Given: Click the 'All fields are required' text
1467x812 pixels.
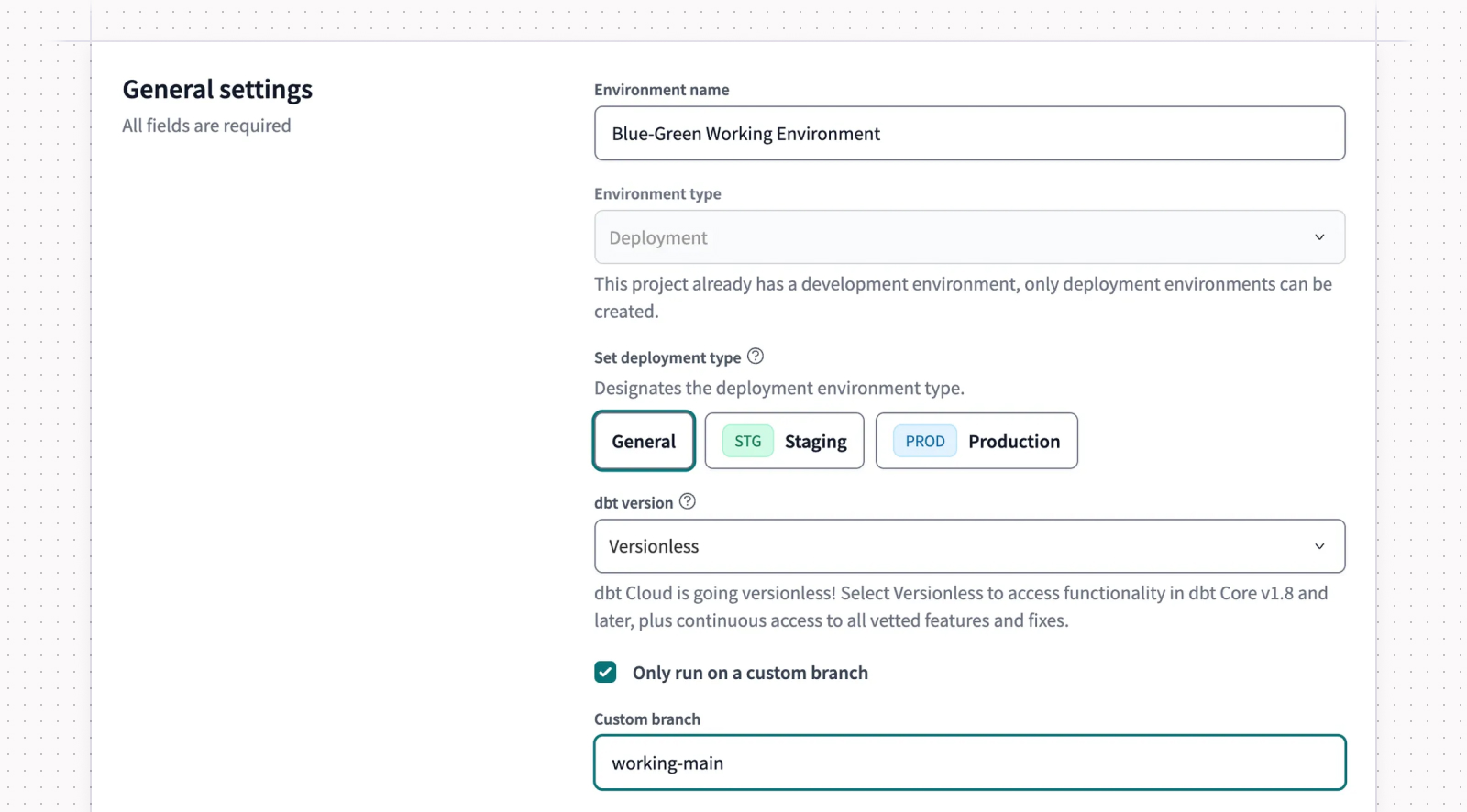Looking at the screenshot, I should coord(206,126).
